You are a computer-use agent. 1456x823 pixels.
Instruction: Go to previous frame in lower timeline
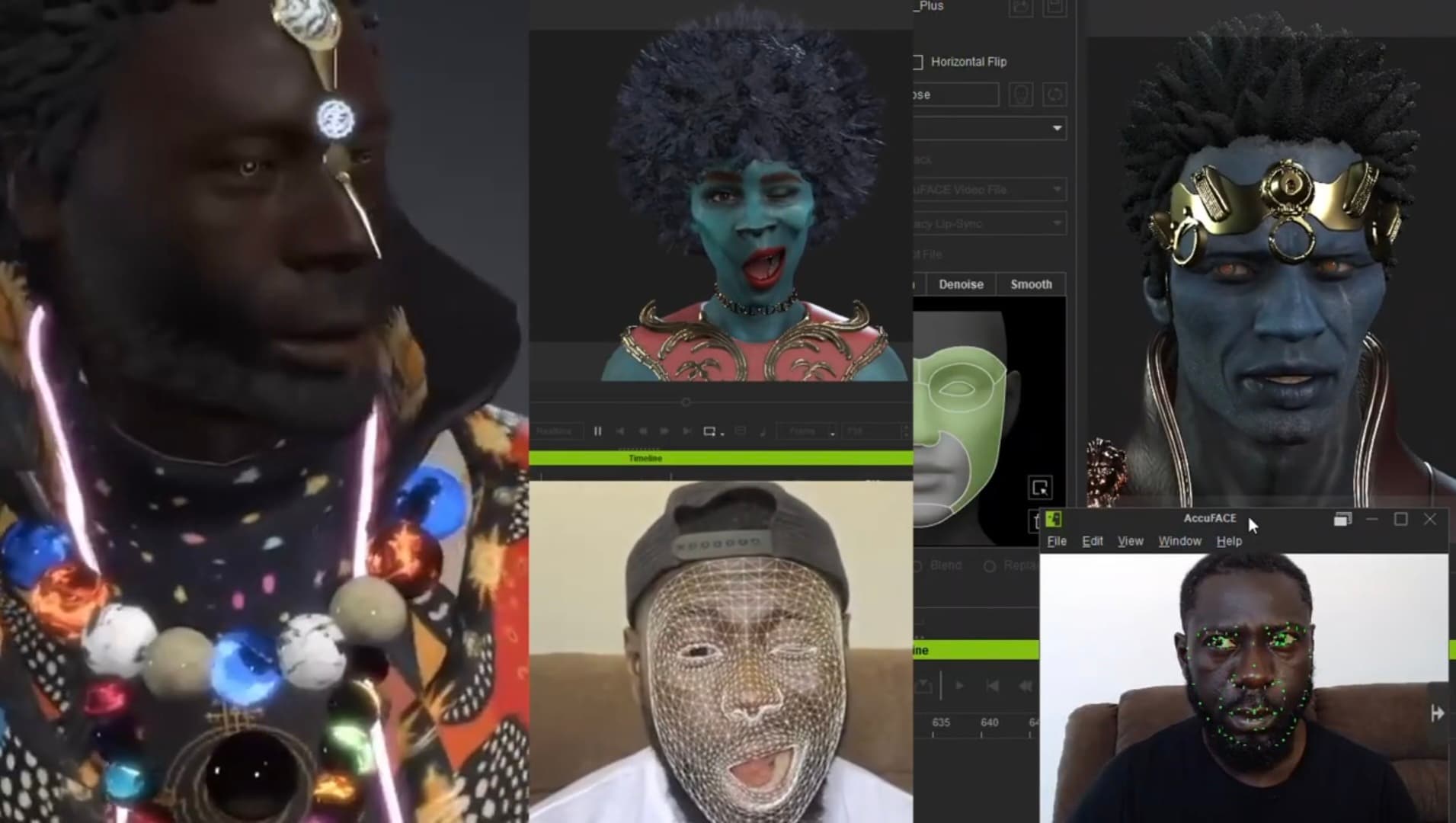tap(992, 686)
